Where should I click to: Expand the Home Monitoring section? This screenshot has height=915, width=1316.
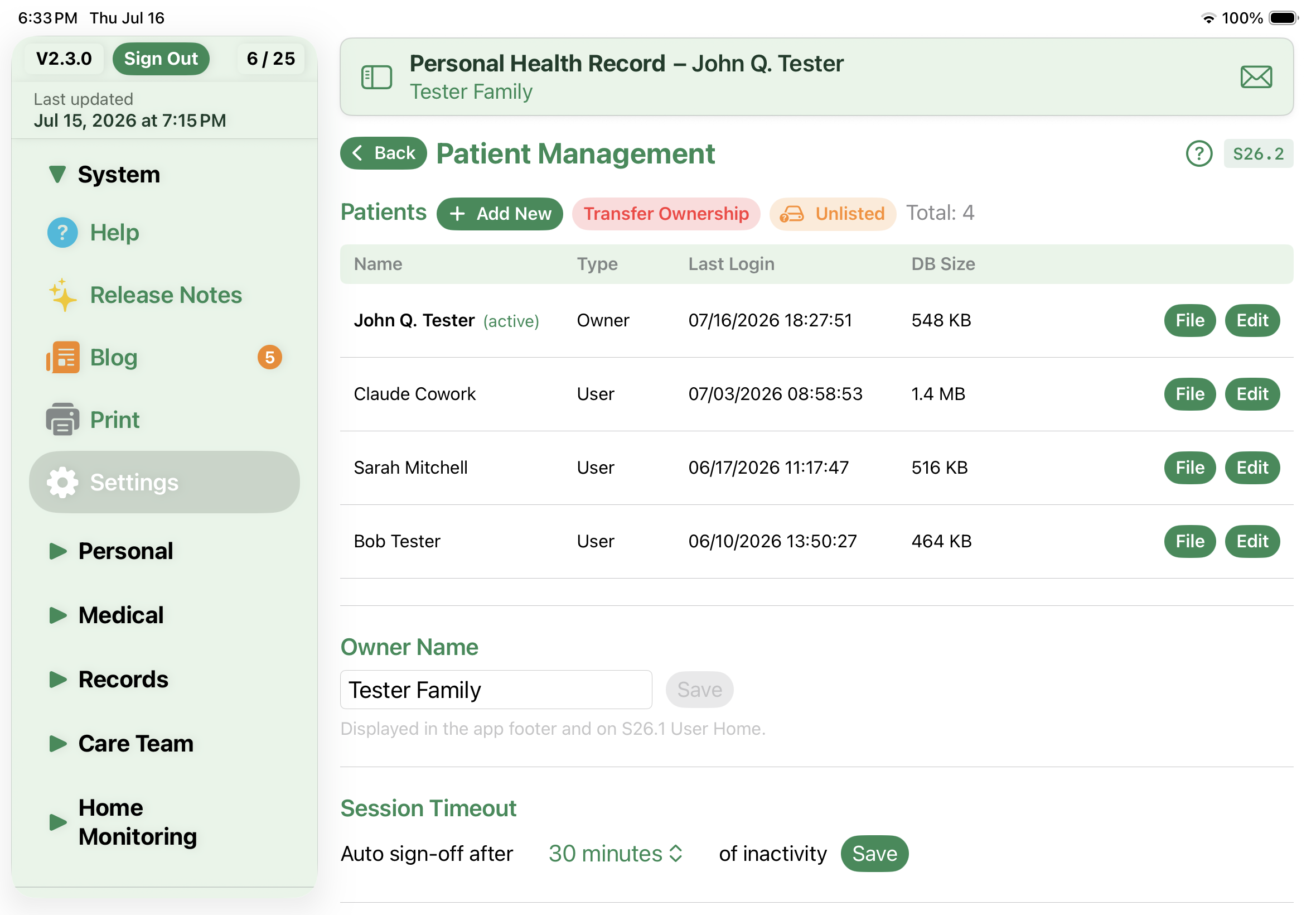(57, 822)
